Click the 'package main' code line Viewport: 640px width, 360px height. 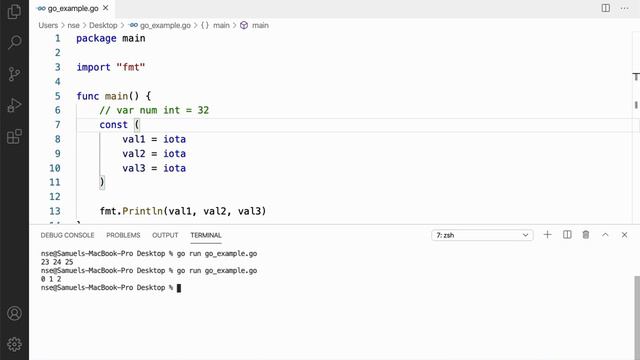pyautogui.click(x=111, y=38)
